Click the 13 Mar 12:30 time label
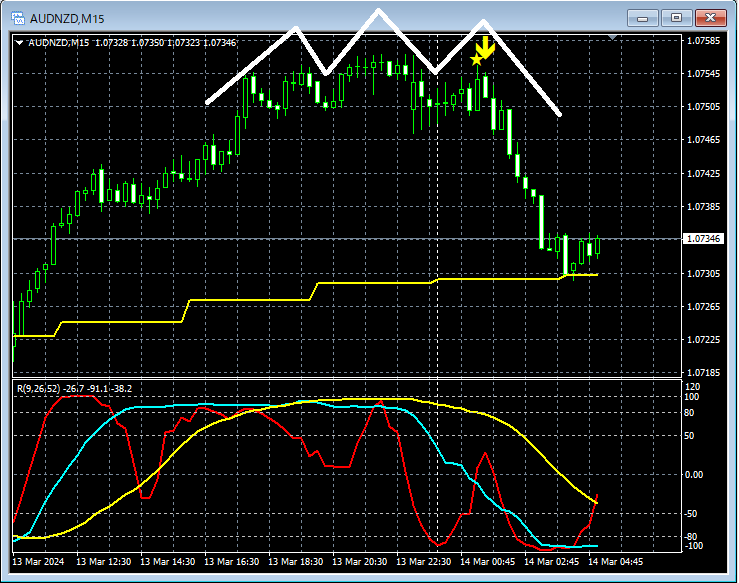739x583 pixels. (x=103, y=562)
